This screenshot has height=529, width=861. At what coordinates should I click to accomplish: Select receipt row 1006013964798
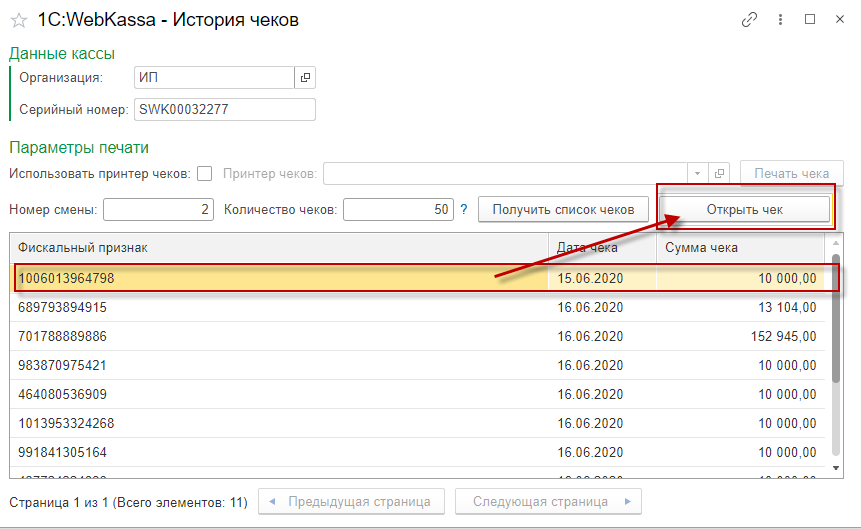point(417,279)
